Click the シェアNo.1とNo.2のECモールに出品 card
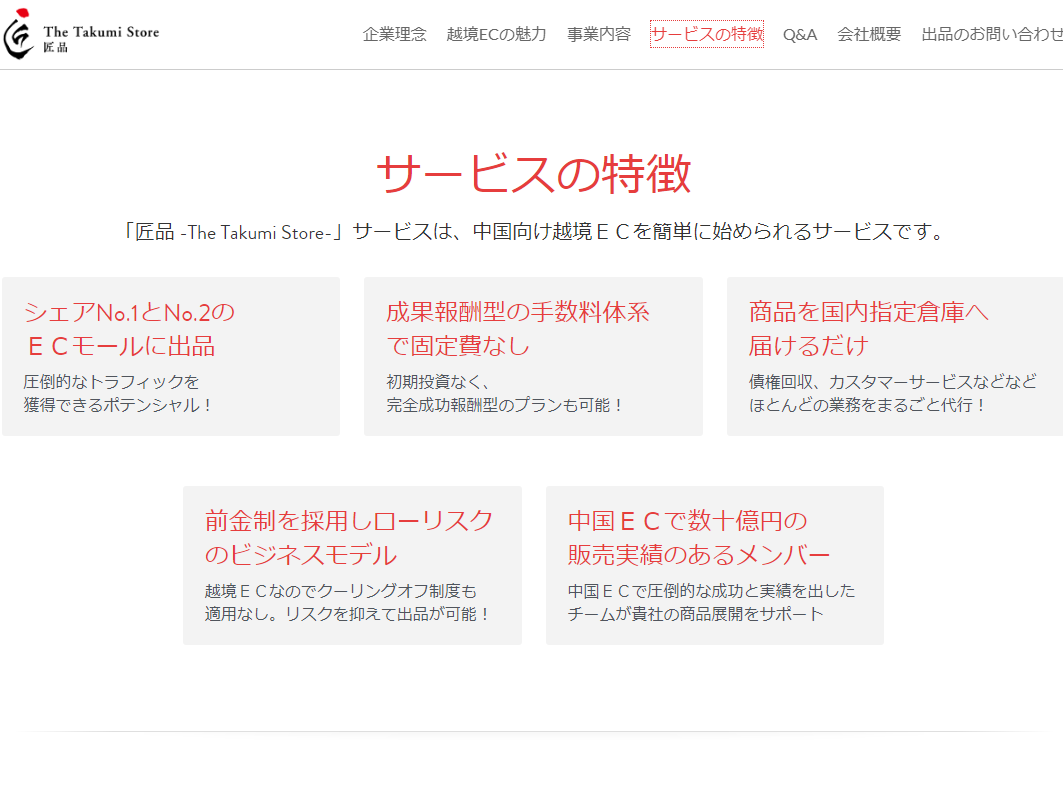 (x=170, y=355)
